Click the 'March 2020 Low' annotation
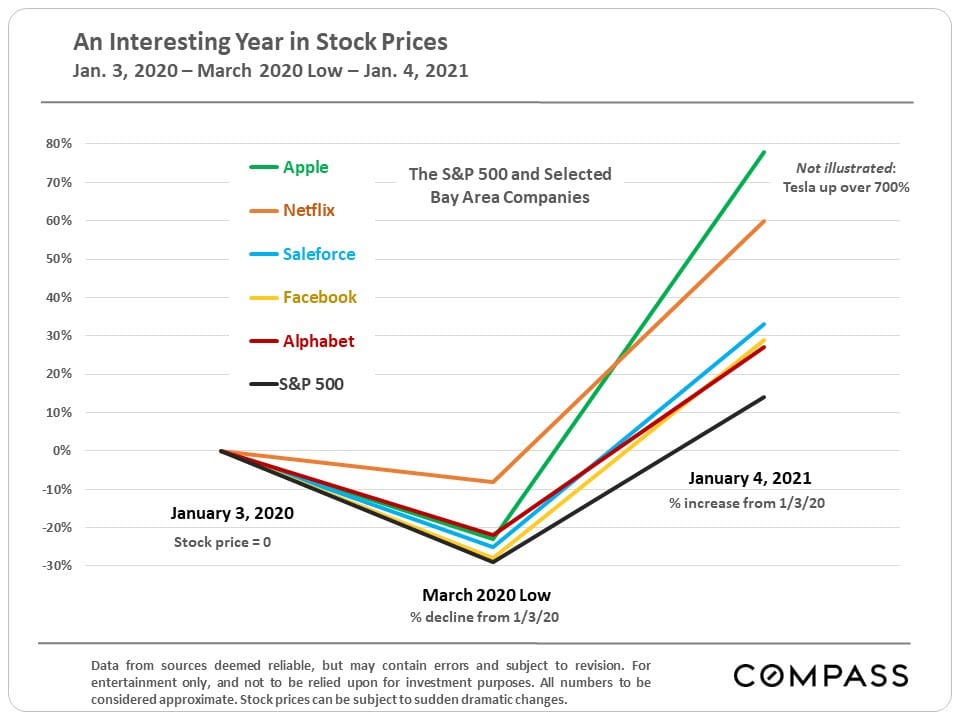The image size is (960, 720). (x=486, y=595)
